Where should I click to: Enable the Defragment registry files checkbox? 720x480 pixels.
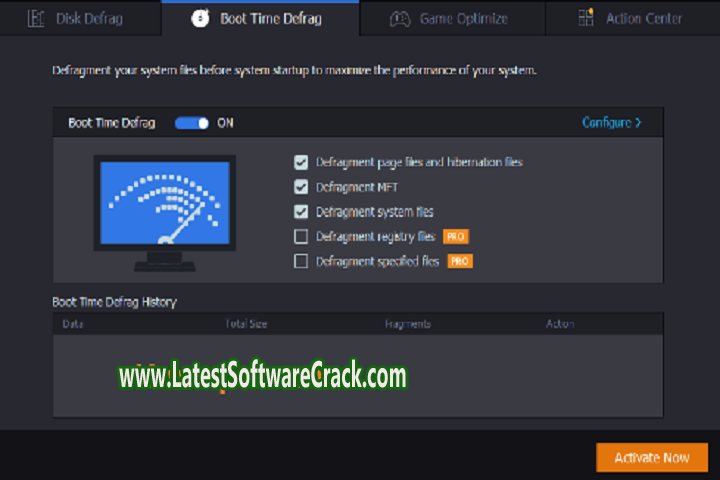(301, 237)
